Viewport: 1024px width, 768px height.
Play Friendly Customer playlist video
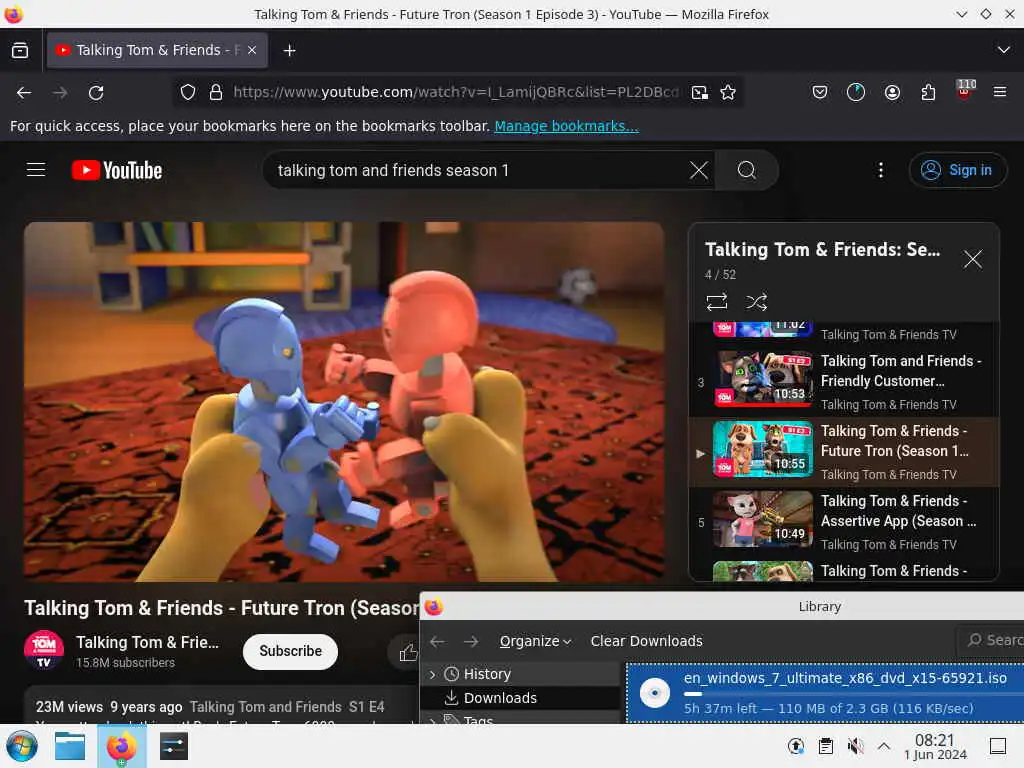(844, 382)
